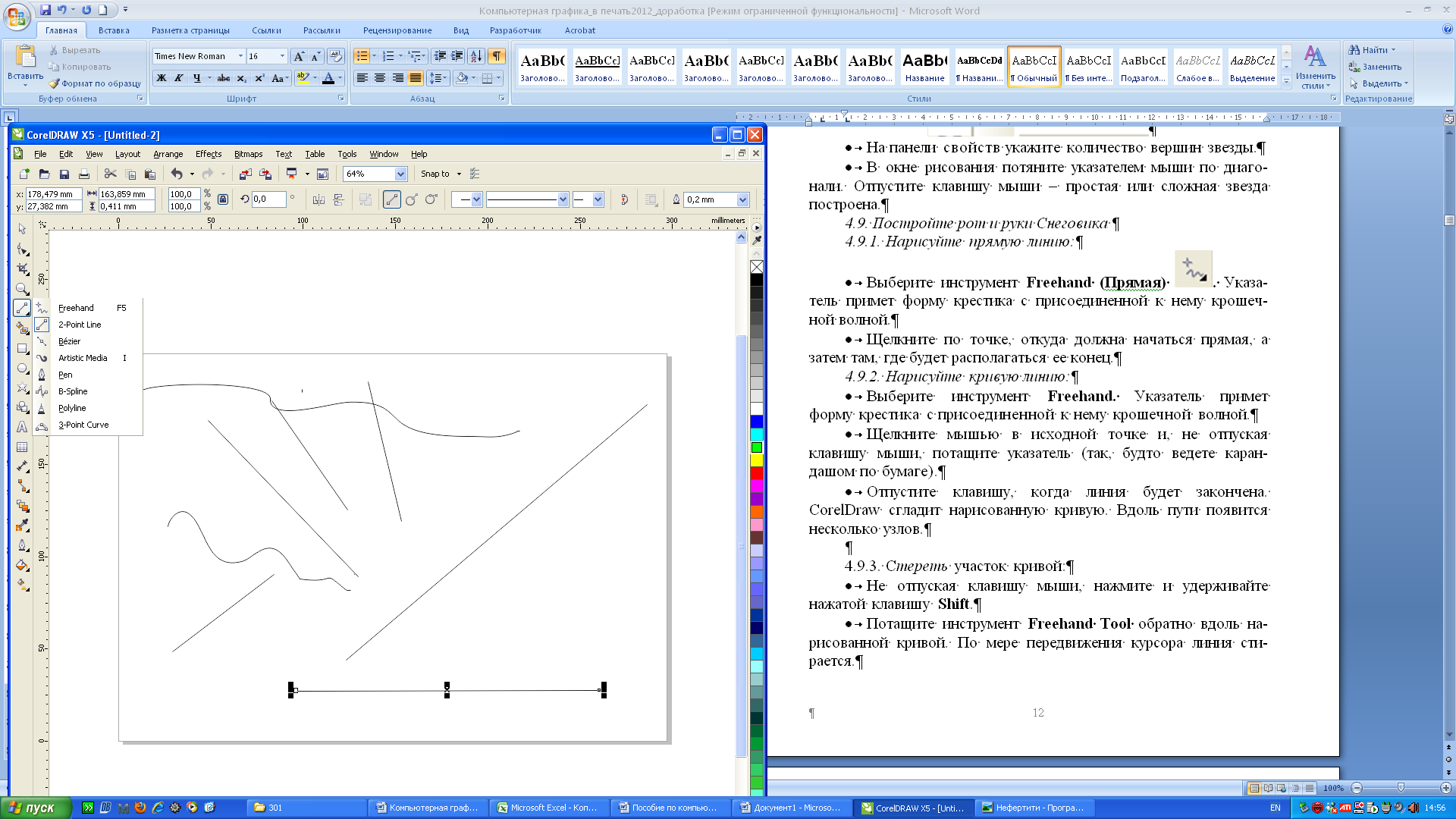Click the Save icon in CorelDRAW toolbar
This screenshot has width=1456, height=819.
tap(64, 174)
